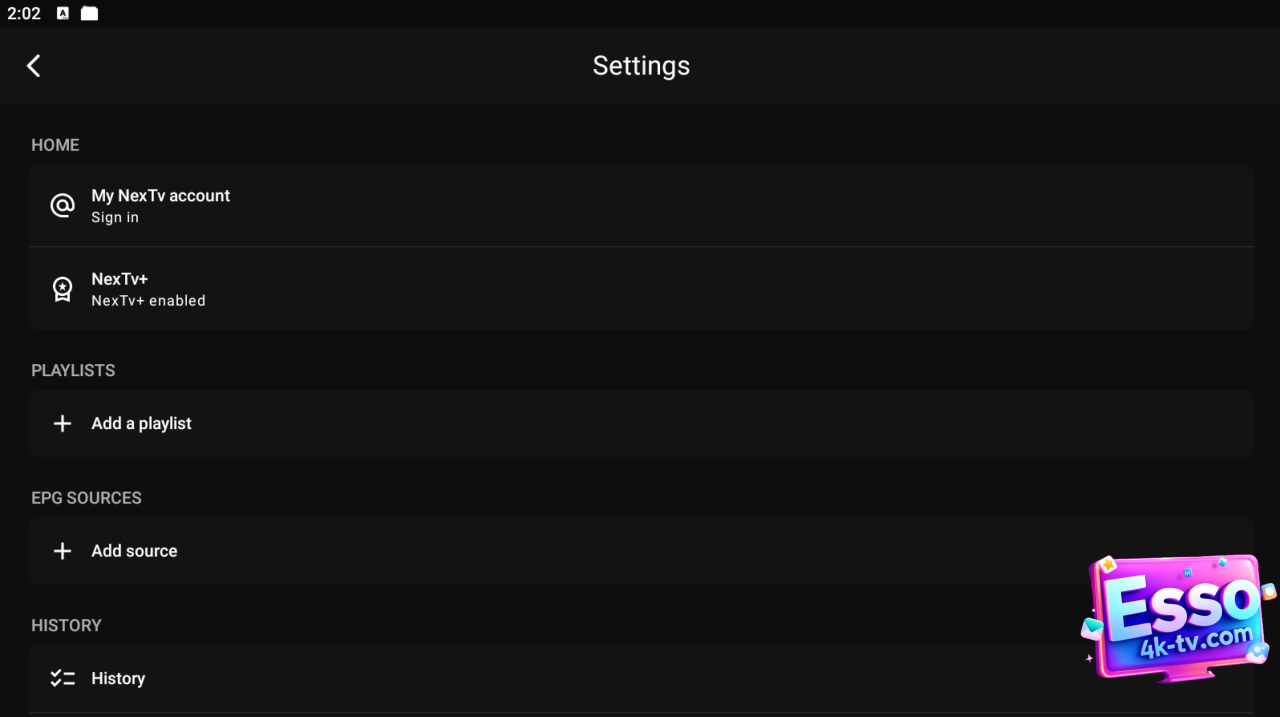Viewport: 1280px width, 717px height.
Task: Click the Settings title text
Action: tap(641, 65)
